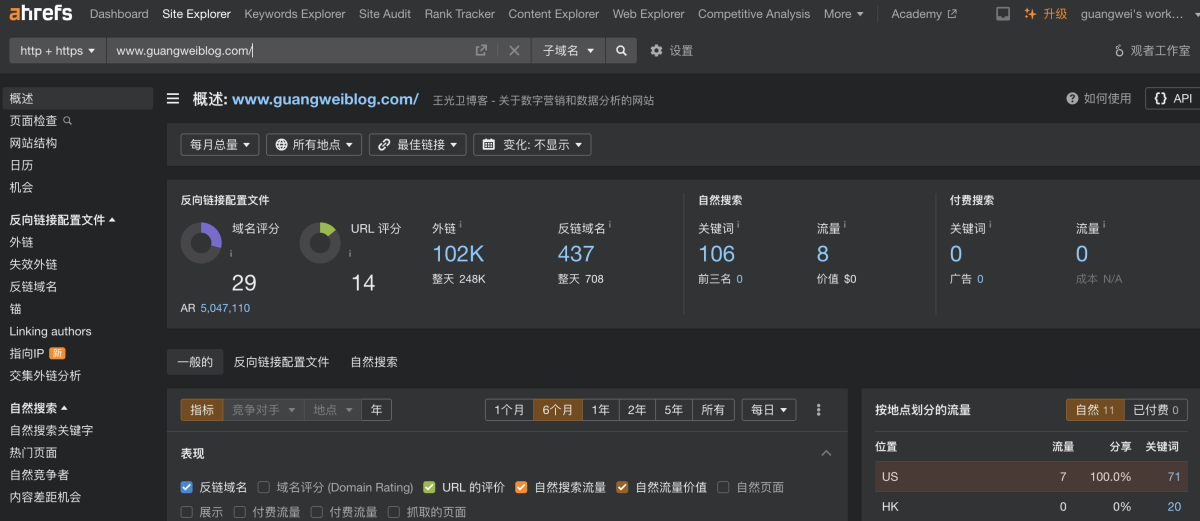1200x521 pixels.
Task: Click the search icon beside 页面检查
Action: [68, 120]
